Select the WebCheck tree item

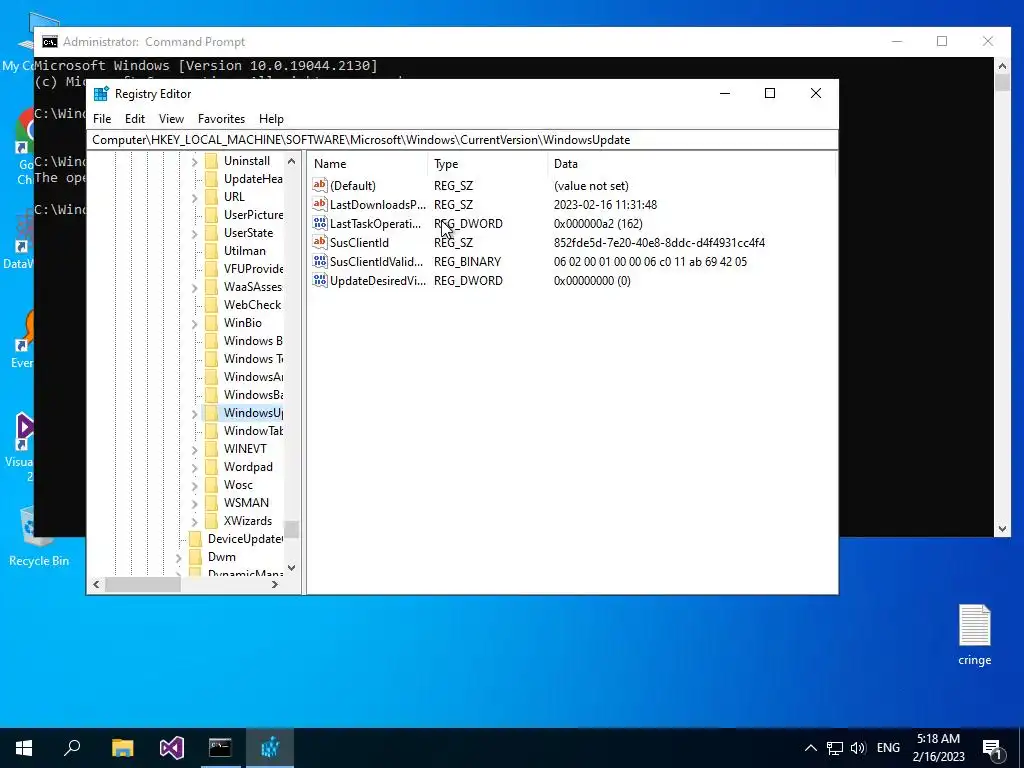(252, 305)
